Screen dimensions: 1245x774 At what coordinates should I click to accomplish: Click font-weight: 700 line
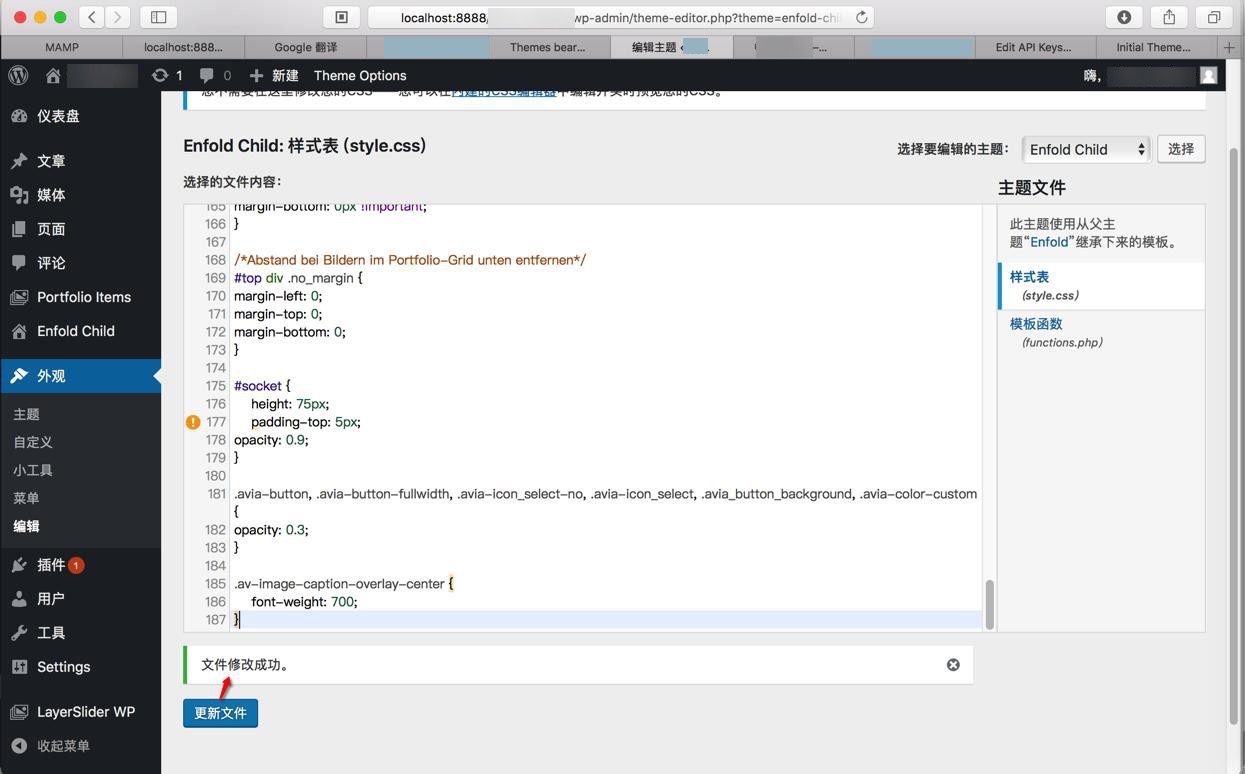pyautogui.click(x=304, y=602)
